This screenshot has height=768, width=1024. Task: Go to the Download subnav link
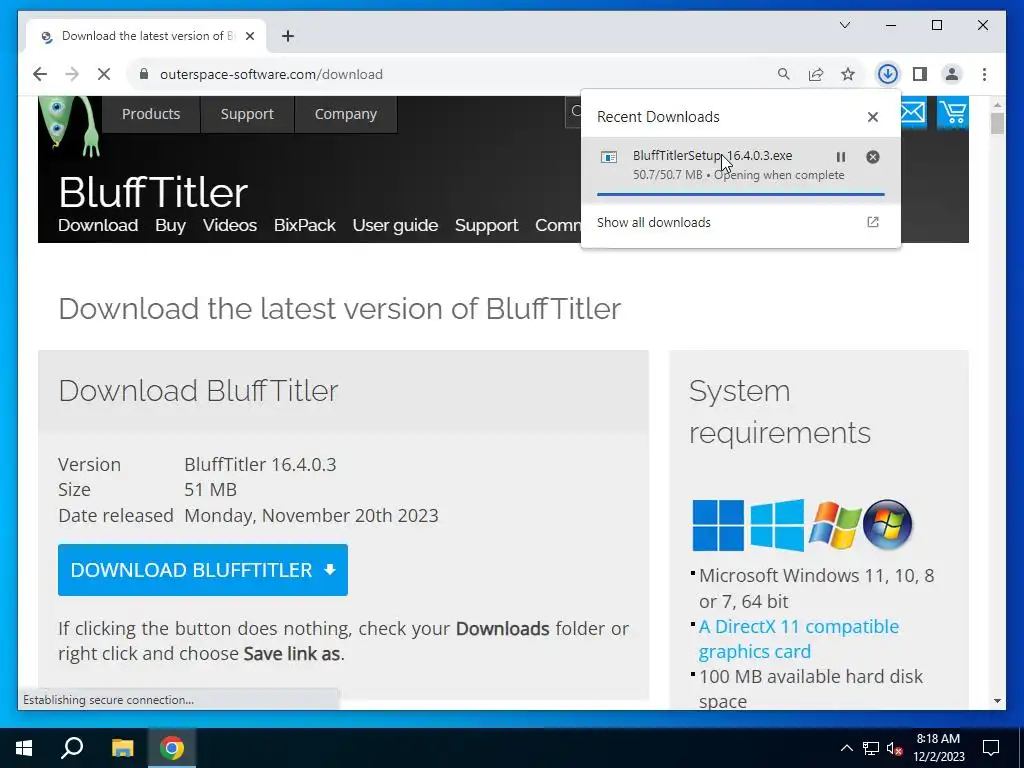(x=98, y=225)
